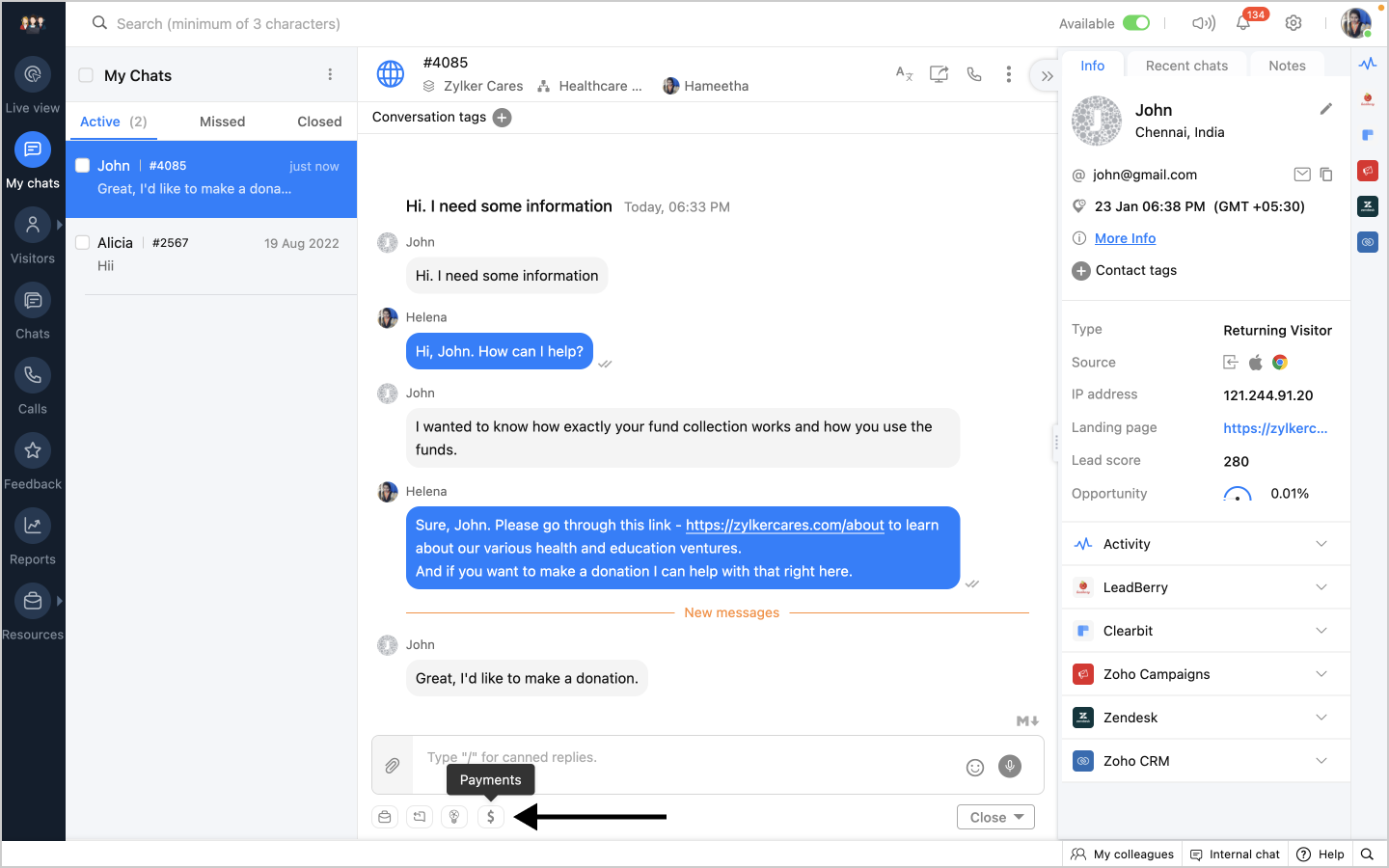The image size is (1389, 868).
Task: Click the translate icon in chat header
Action: pos(904,73)
